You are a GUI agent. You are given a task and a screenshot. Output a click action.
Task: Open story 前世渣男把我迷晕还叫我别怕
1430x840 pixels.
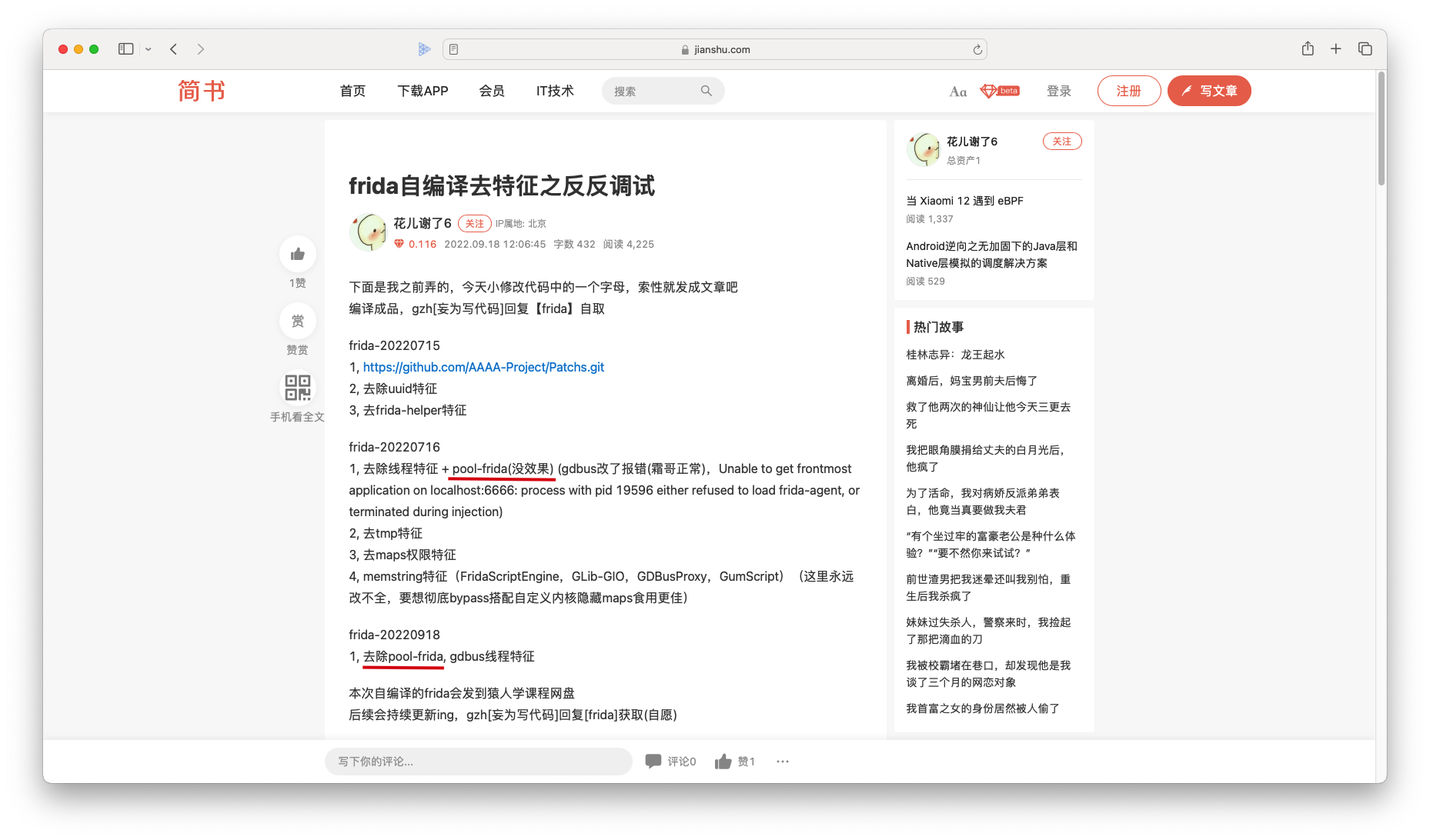pyautogui.click(x=988, y=588)
